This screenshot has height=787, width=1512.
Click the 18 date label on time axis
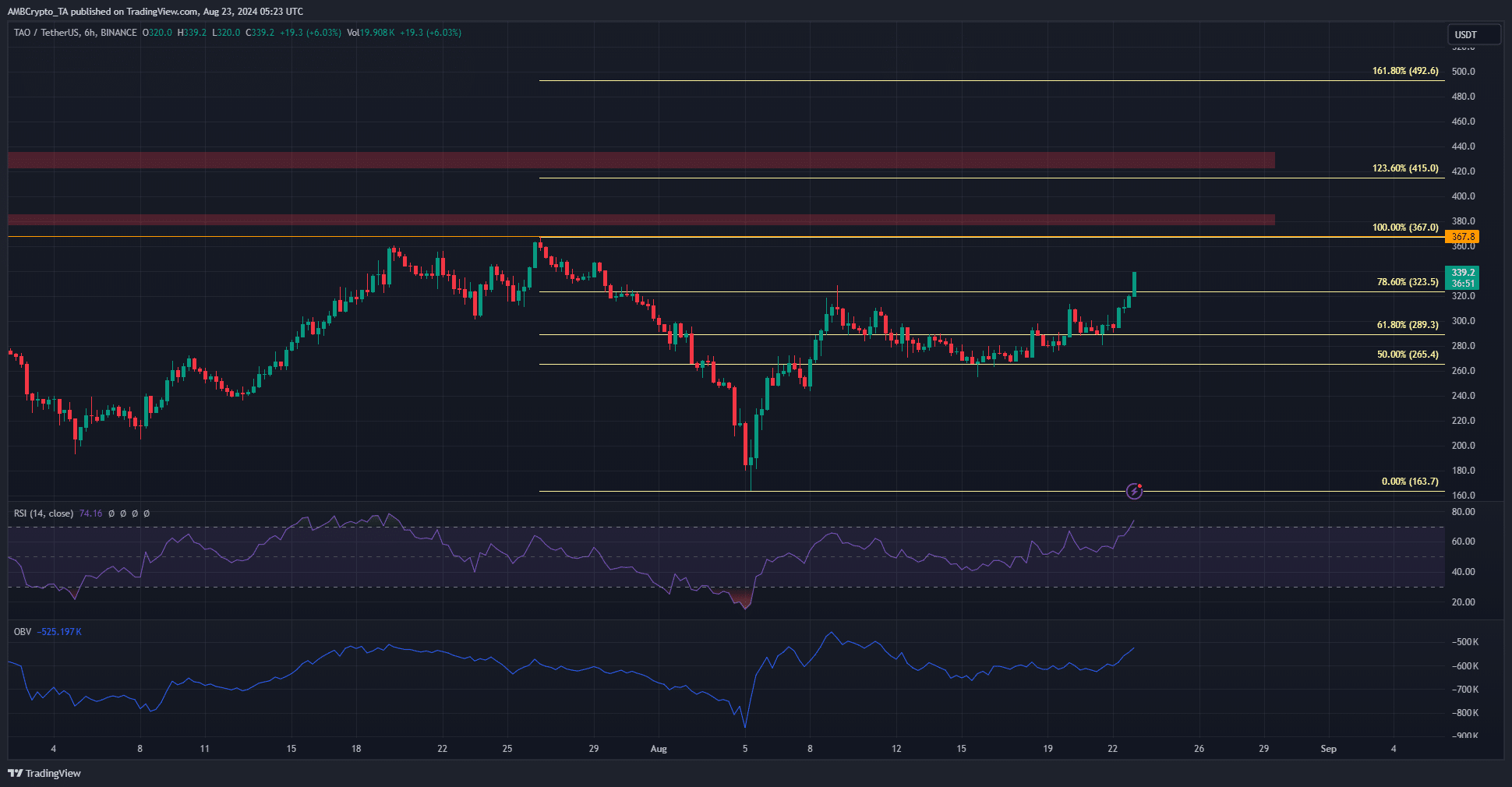(x=356, y=749)
